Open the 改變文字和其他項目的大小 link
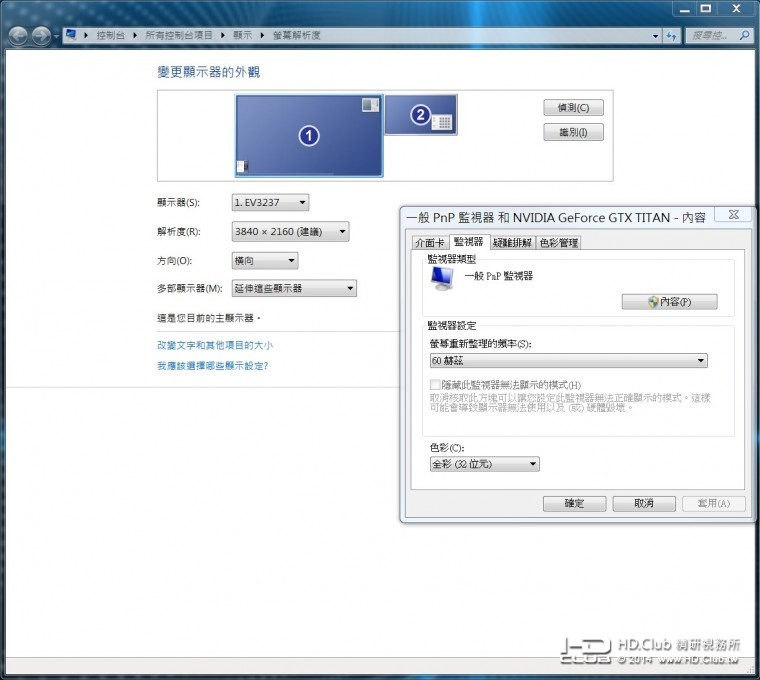The width and height of the screenshot is (760, 680). point(214,345)
